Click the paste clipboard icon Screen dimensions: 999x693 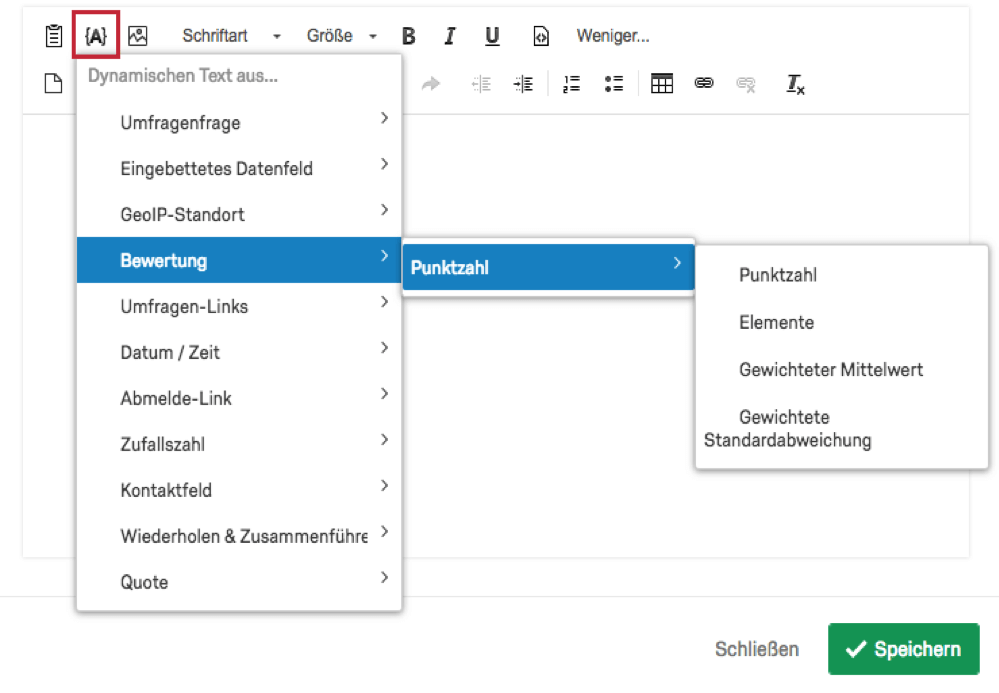pos(54,36)
